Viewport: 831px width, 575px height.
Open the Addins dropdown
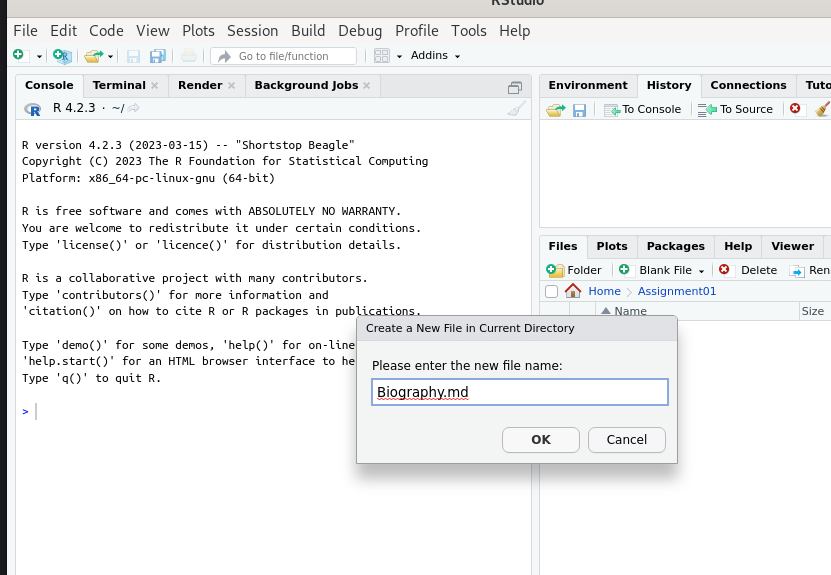[x=435, y=55]
